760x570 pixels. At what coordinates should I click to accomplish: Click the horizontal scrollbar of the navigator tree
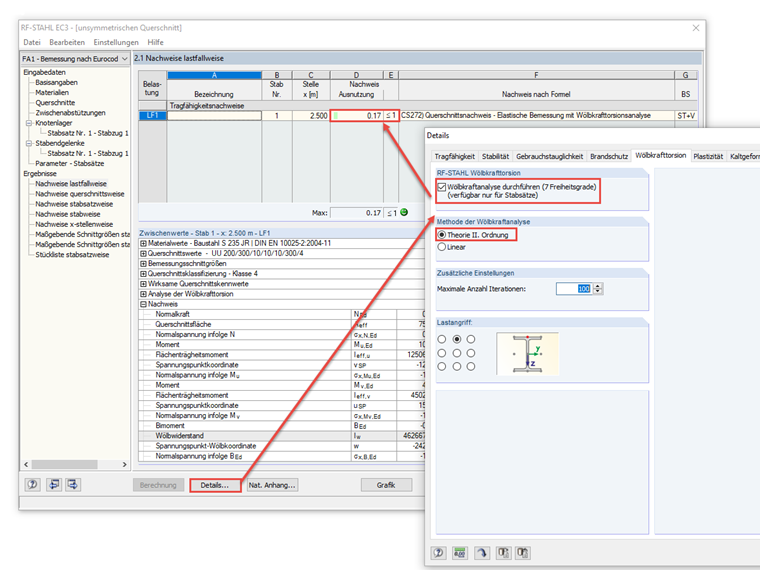tap(64, 464)
